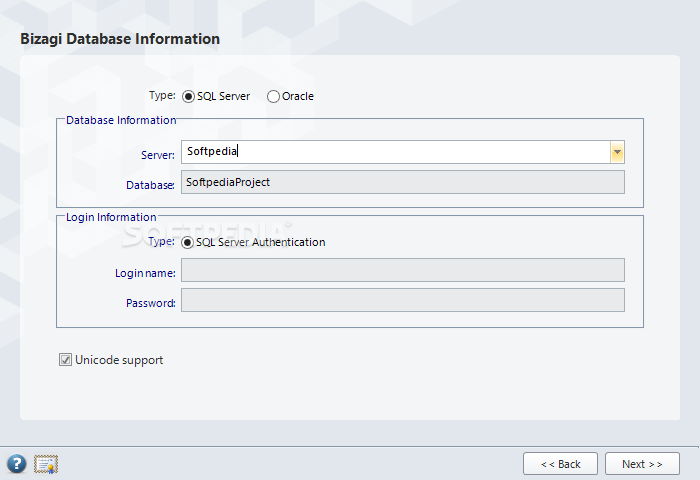Image resolution: width=700 pixels, height=480 pixels.
Task: Click the Database: field label
Action: (150, 185)
